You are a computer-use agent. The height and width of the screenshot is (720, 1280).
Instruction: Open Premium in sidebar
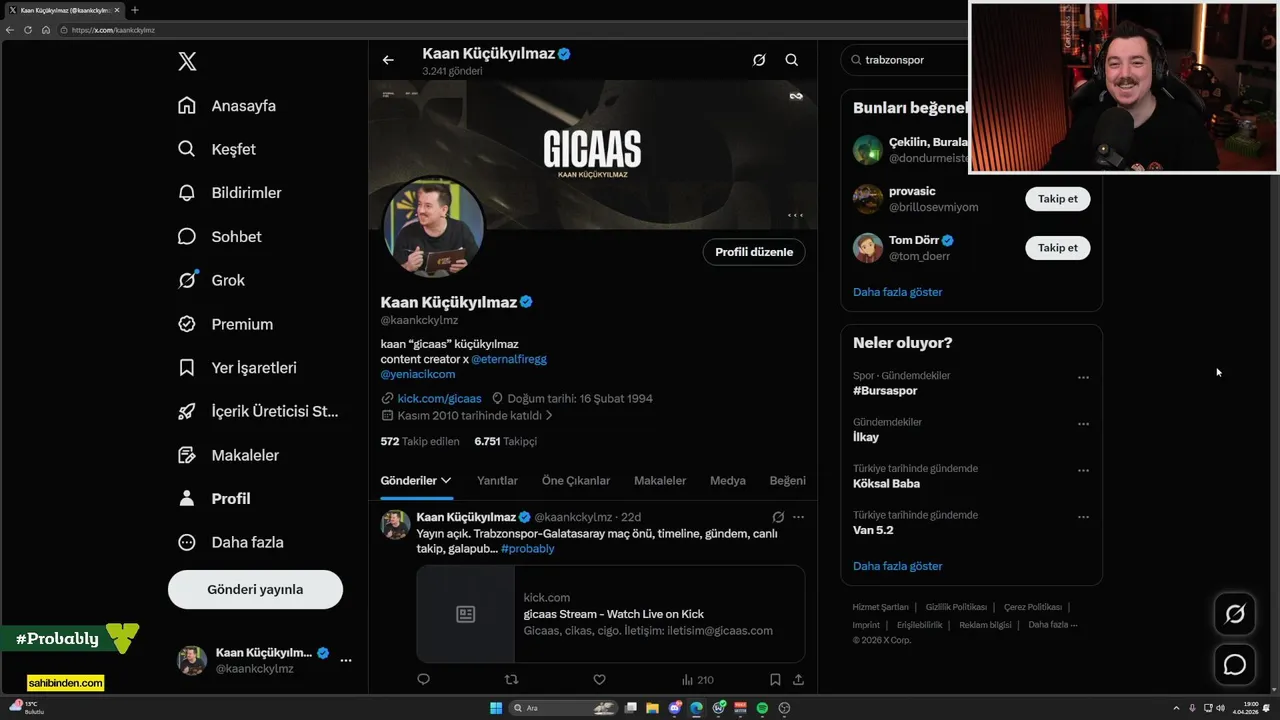point(225,324)
